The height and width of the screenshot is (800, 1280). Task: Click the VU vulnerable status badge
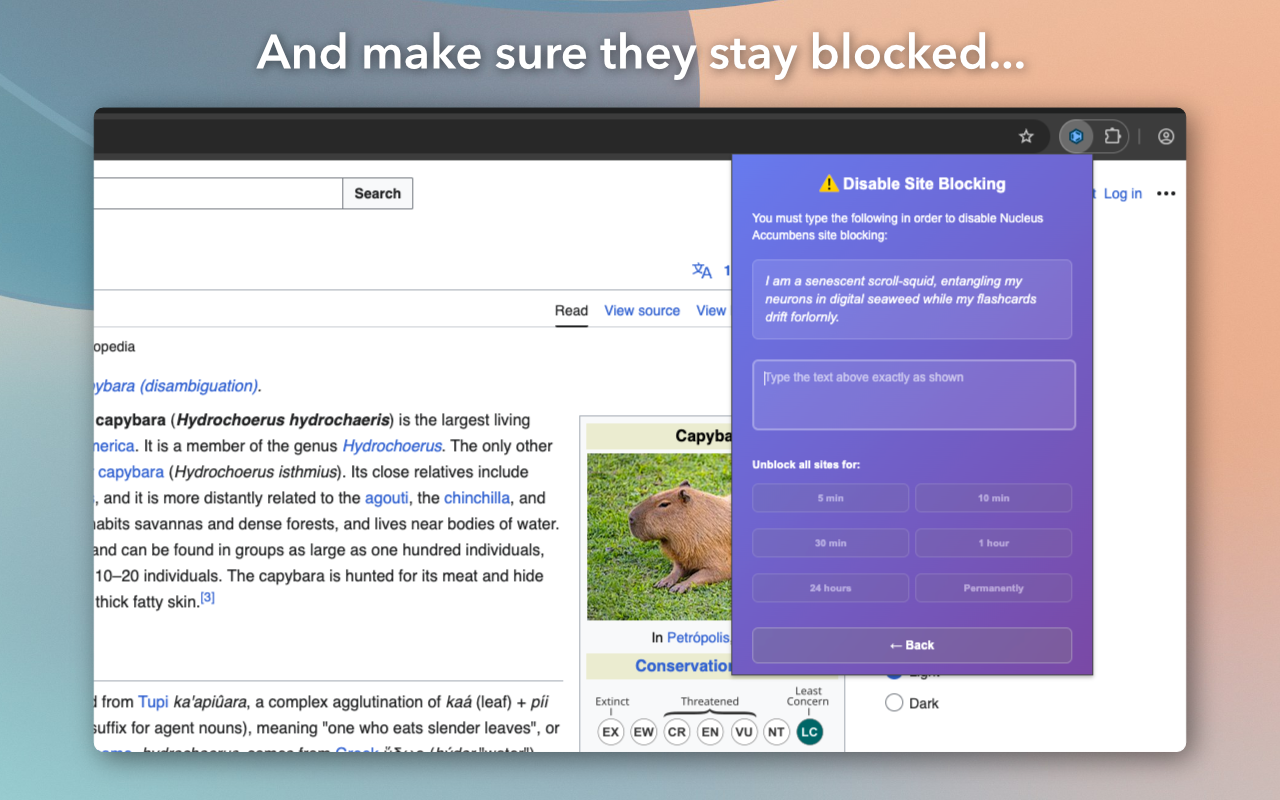pyautogui.click(x=743, y=732)
